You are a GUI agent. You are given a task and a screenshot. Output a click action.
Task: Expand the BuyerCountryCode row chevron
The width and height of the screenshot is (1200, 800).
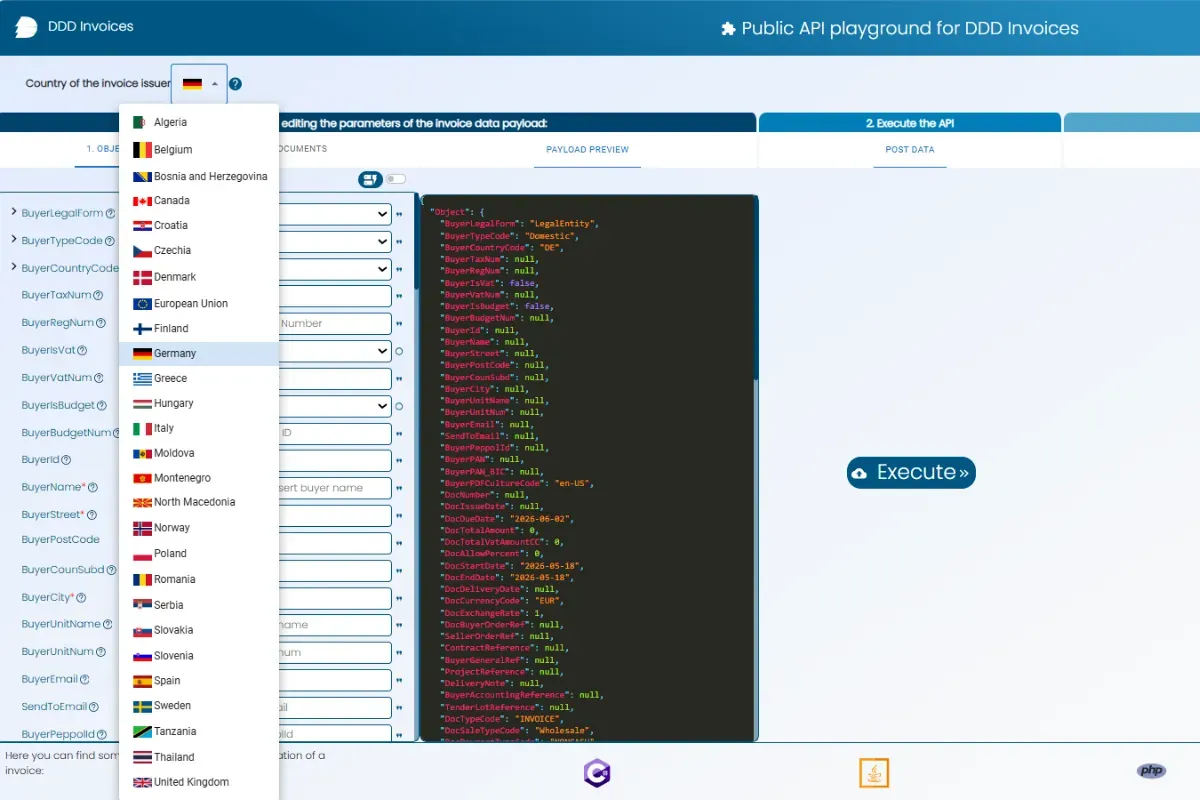tap(13, 268)
